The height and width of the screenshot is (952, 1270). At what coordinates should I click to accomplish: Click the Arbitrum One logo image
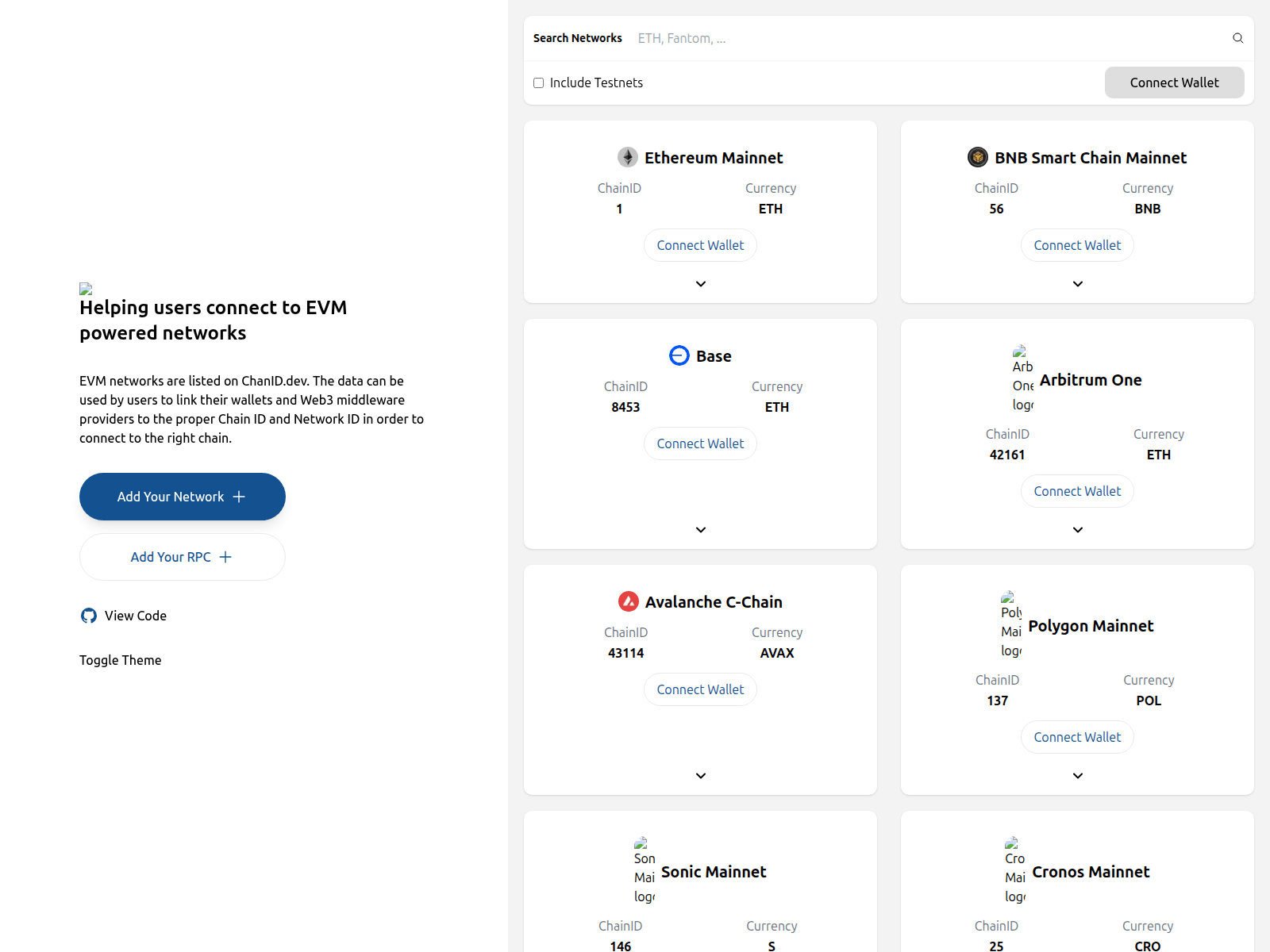(1023, 379)
